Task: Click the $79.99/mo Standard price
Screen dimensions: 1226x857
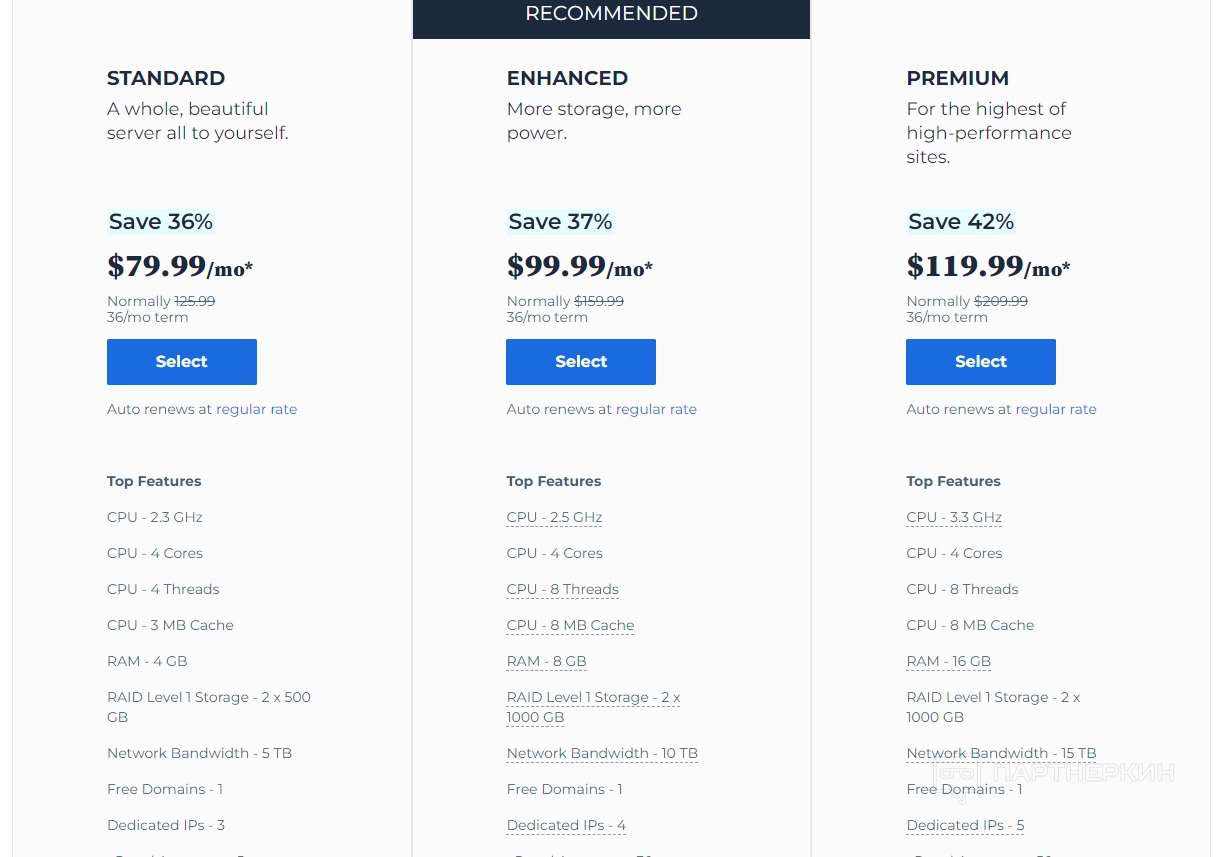Action: coord(180,267)
